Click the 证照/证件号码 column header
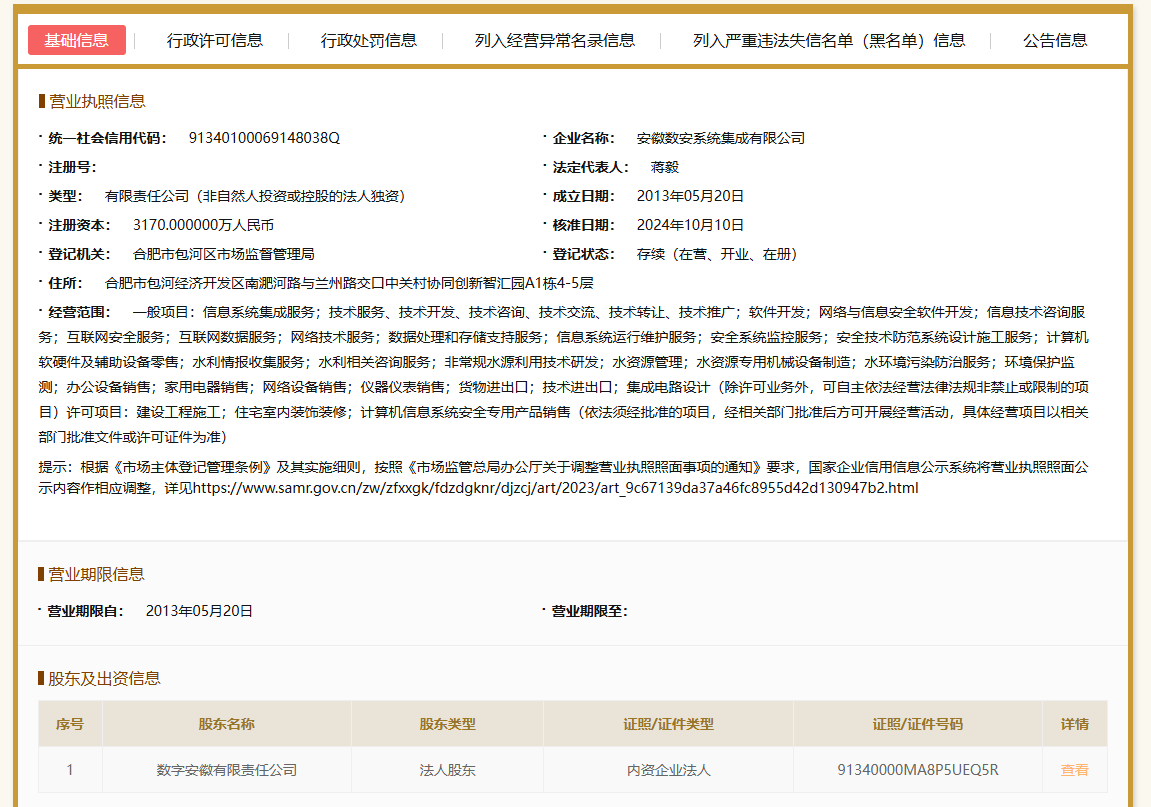The image size is (1151, 807). [918, 725]
